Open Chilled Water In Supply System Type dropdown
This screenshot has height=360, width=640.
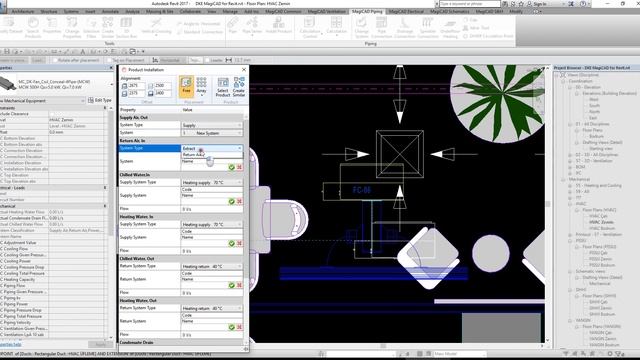(x=212, y=182)
